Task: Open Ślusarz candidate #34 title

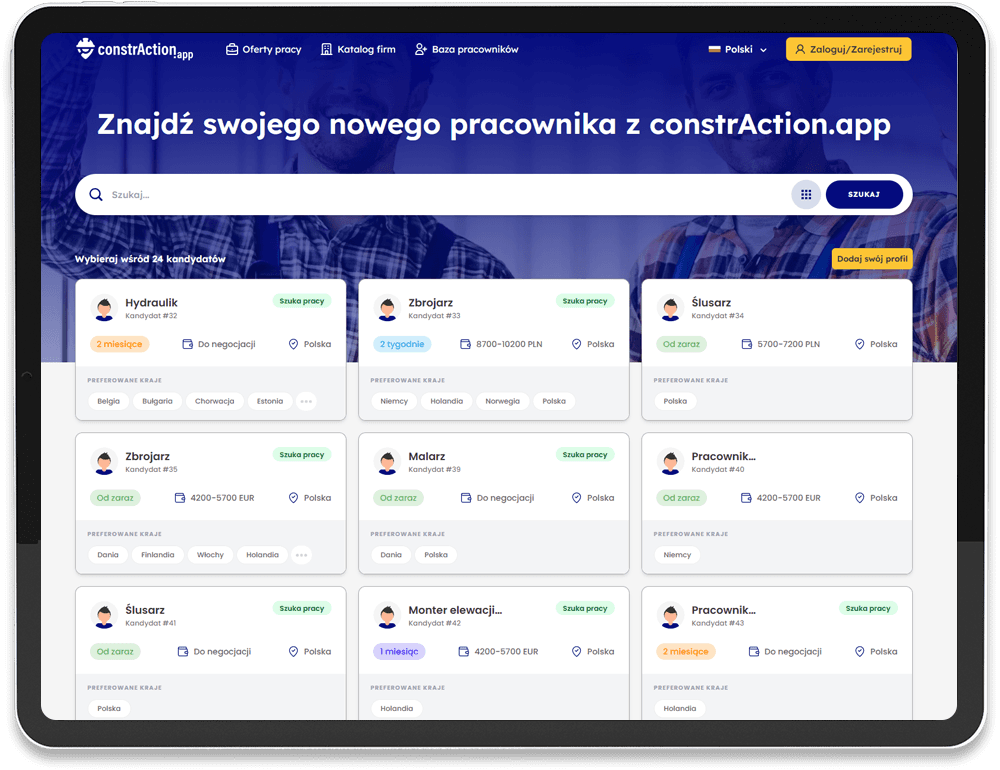Action: 711,302
